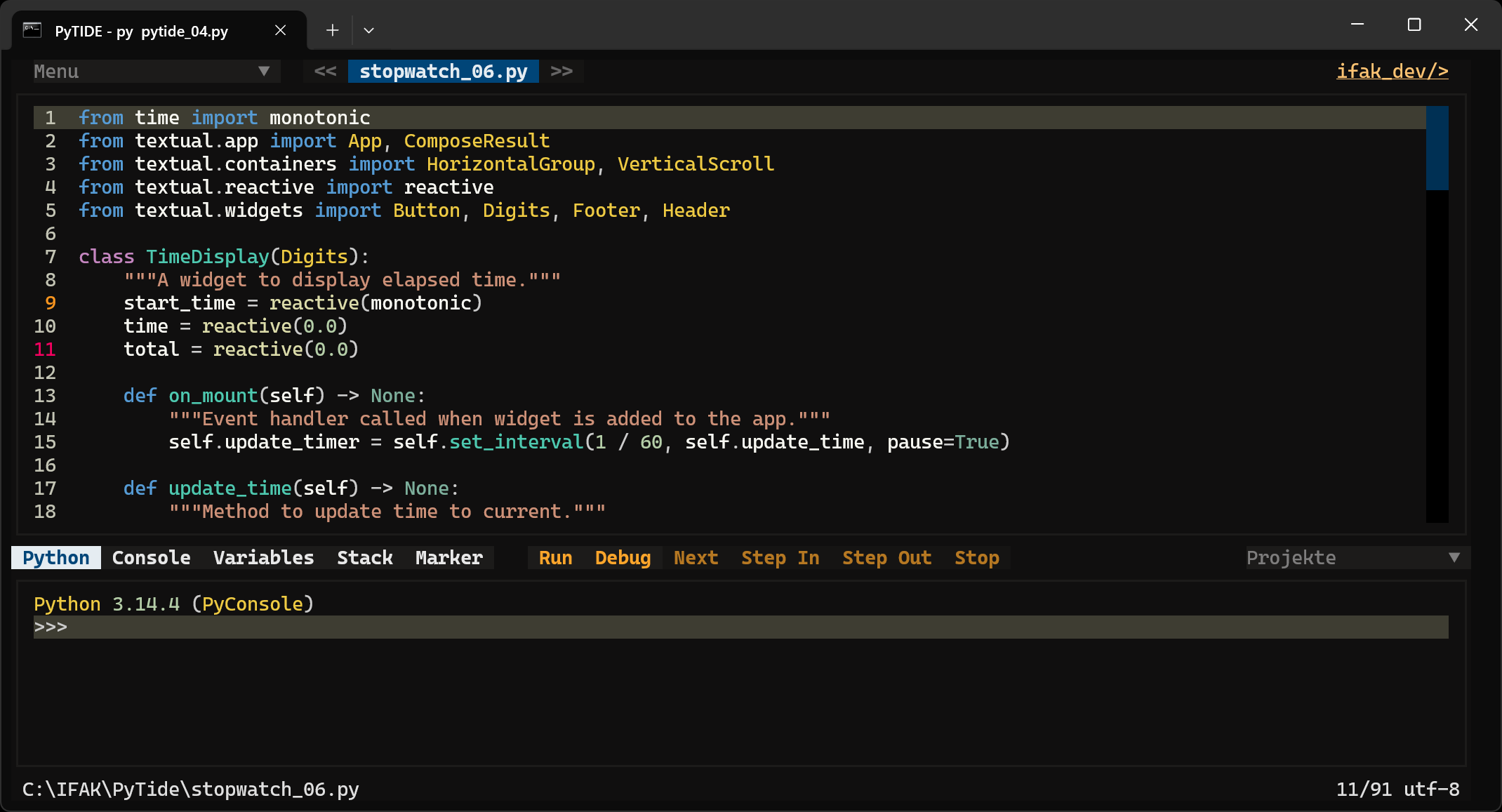This screenshot has width=1502, height=812.
Task: Close the PyTIDE terminal tab
Action: 280,30
